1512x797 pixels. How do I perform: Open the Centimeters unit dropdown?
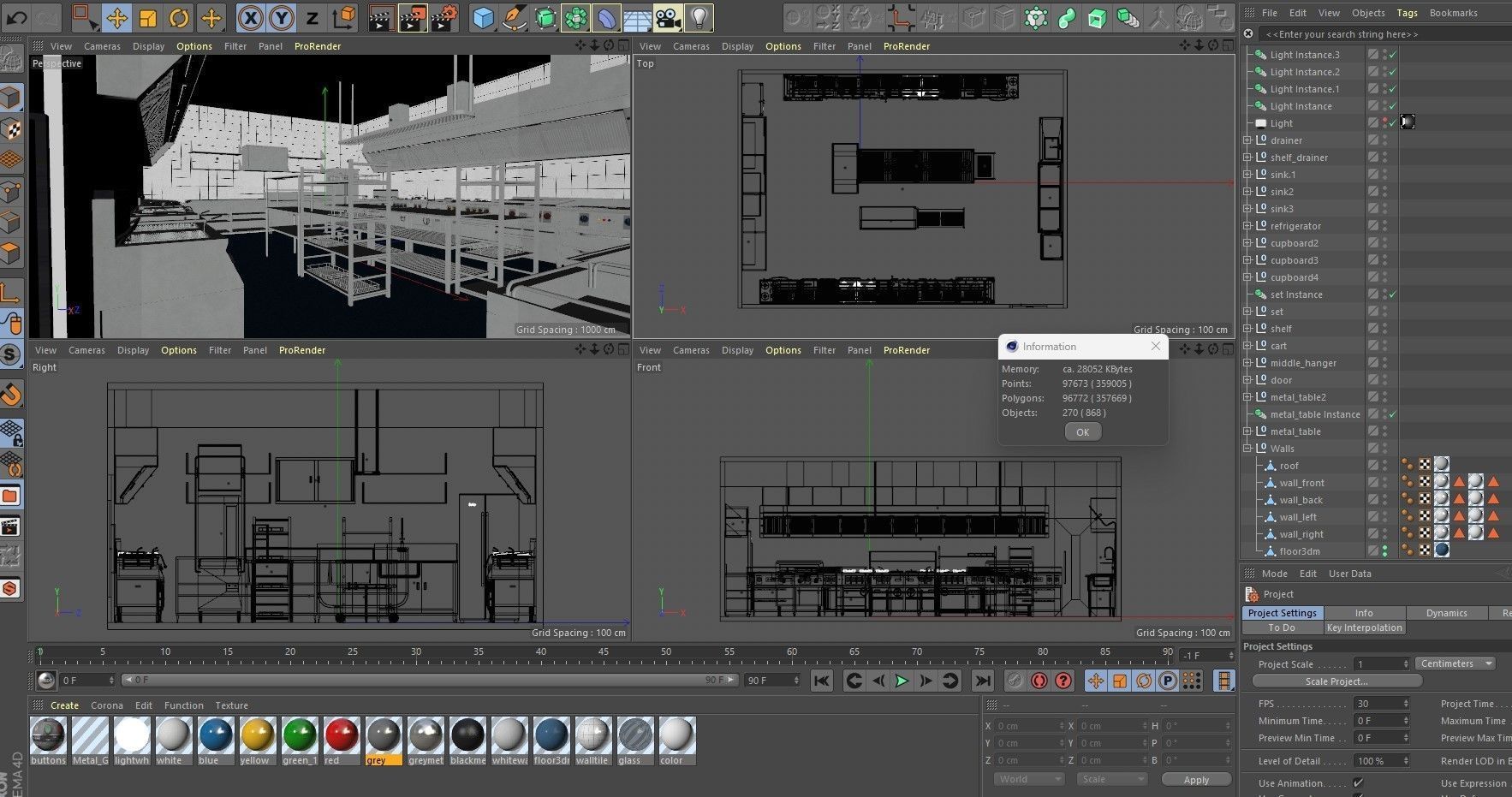1454,663
